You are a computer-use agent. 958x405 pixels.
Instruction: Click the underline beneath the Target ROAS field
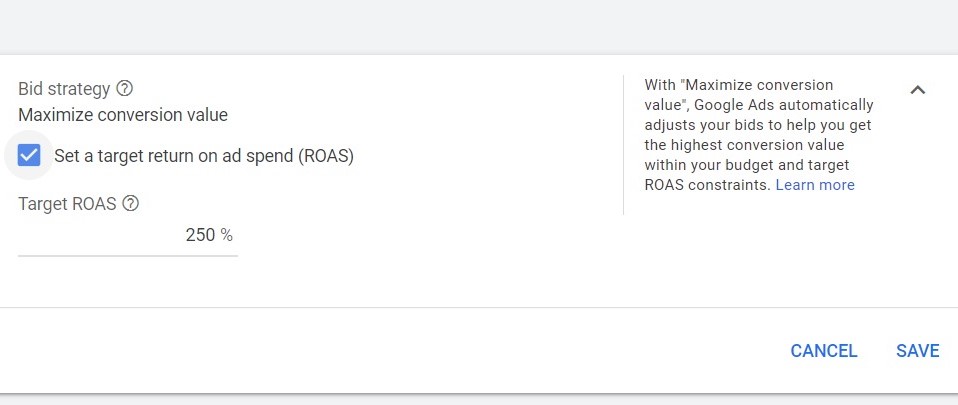coord(128,255)
